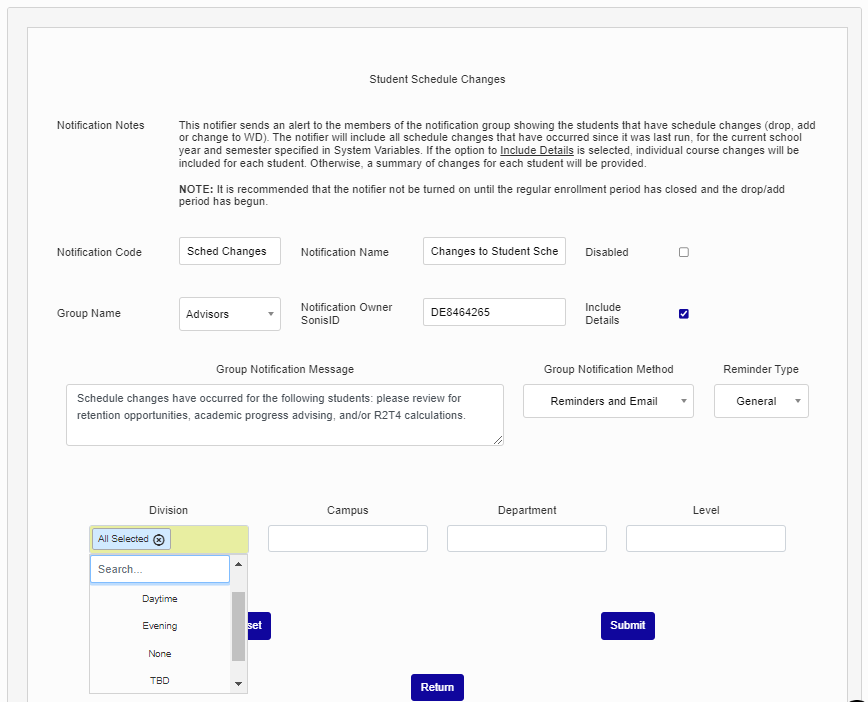Enable the Disabled checkbox
This screenshot has width=868, height=702.
(x=684, y=252)
